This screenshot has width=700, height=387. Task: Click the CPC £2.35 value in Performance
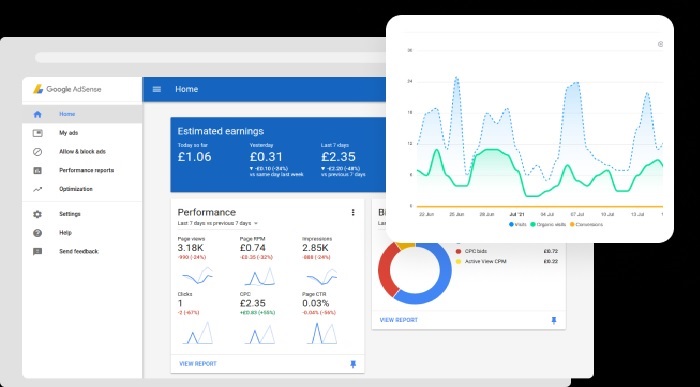253,304
